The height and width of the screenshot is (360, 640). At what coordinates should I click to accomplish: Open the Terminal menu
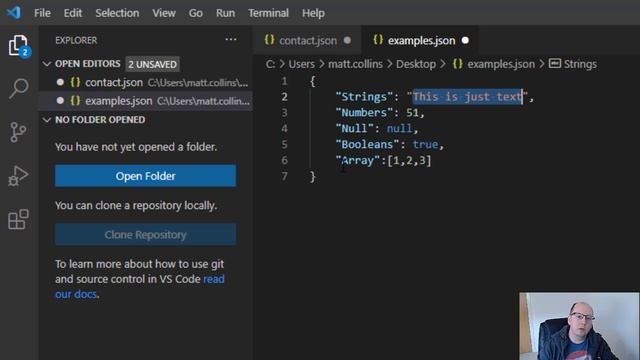coord(268,13)
